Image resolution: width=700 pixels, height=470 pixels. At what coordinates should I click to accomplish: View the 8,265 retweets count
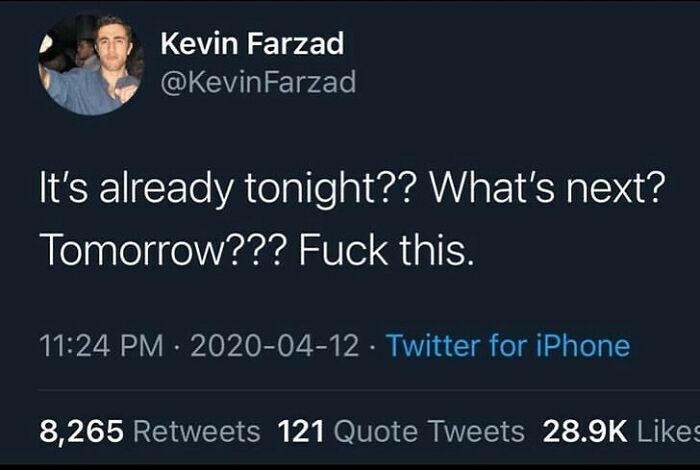coord(81,432)
